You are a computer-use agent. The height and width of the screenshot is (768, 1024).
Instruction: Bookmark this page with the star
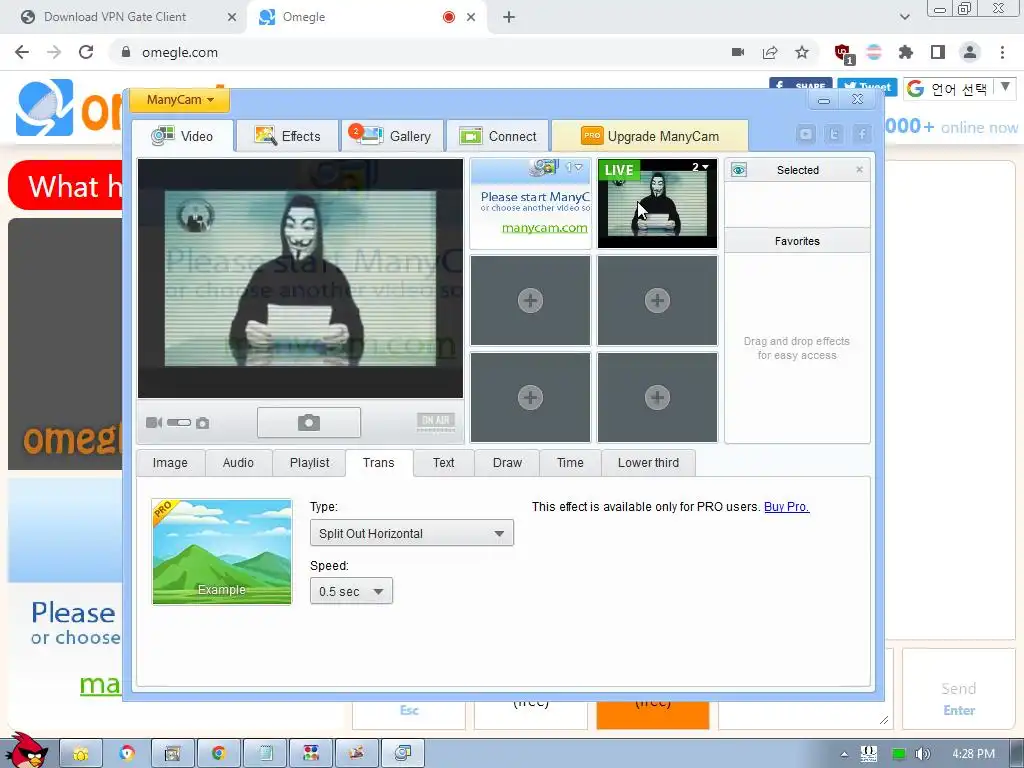[x=802, y=52]
